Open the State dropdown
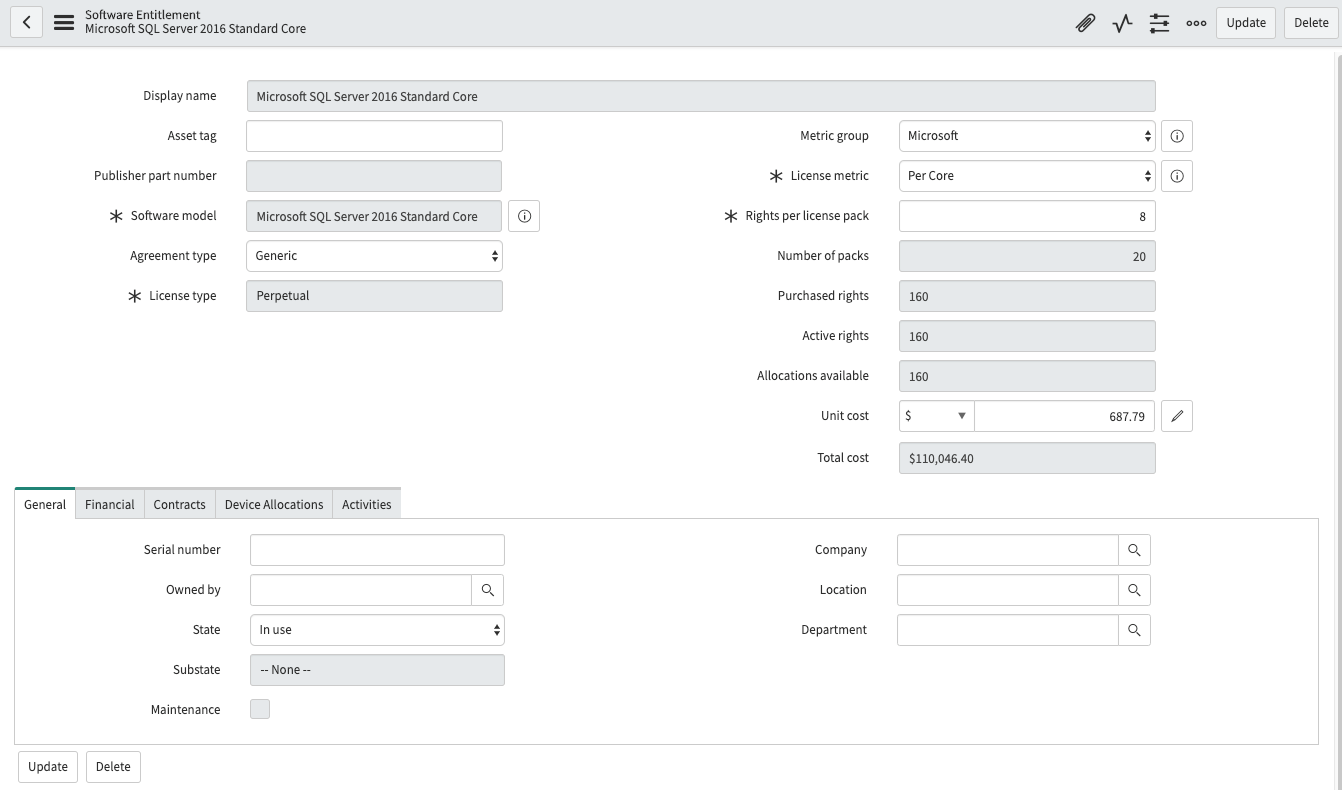1342x790 pixels. (377, 630)
